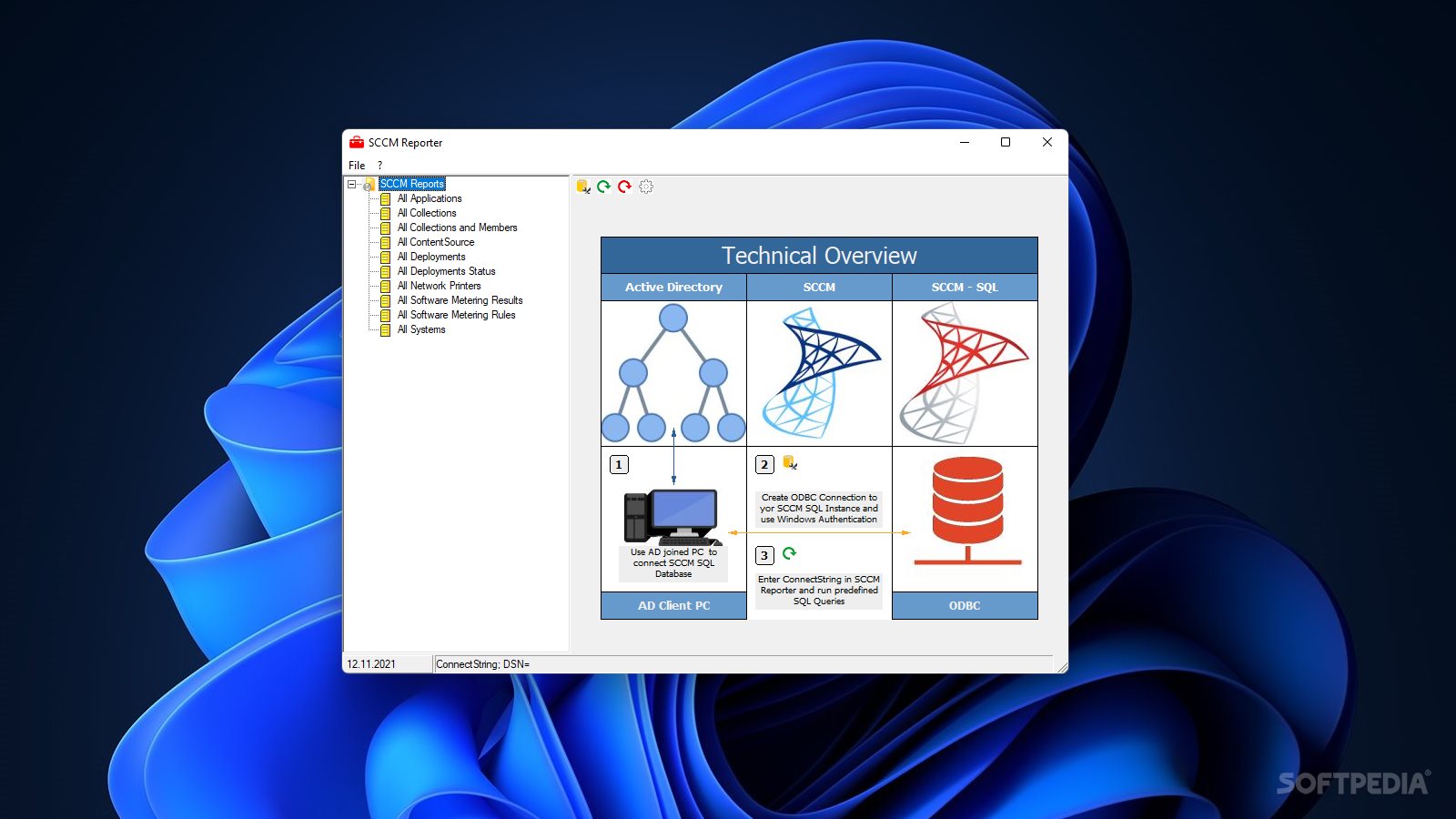The height and width of the screenshot is (819, 1456).
Task: Select the SCCM Reports root label
Action: tap(412, 184)
